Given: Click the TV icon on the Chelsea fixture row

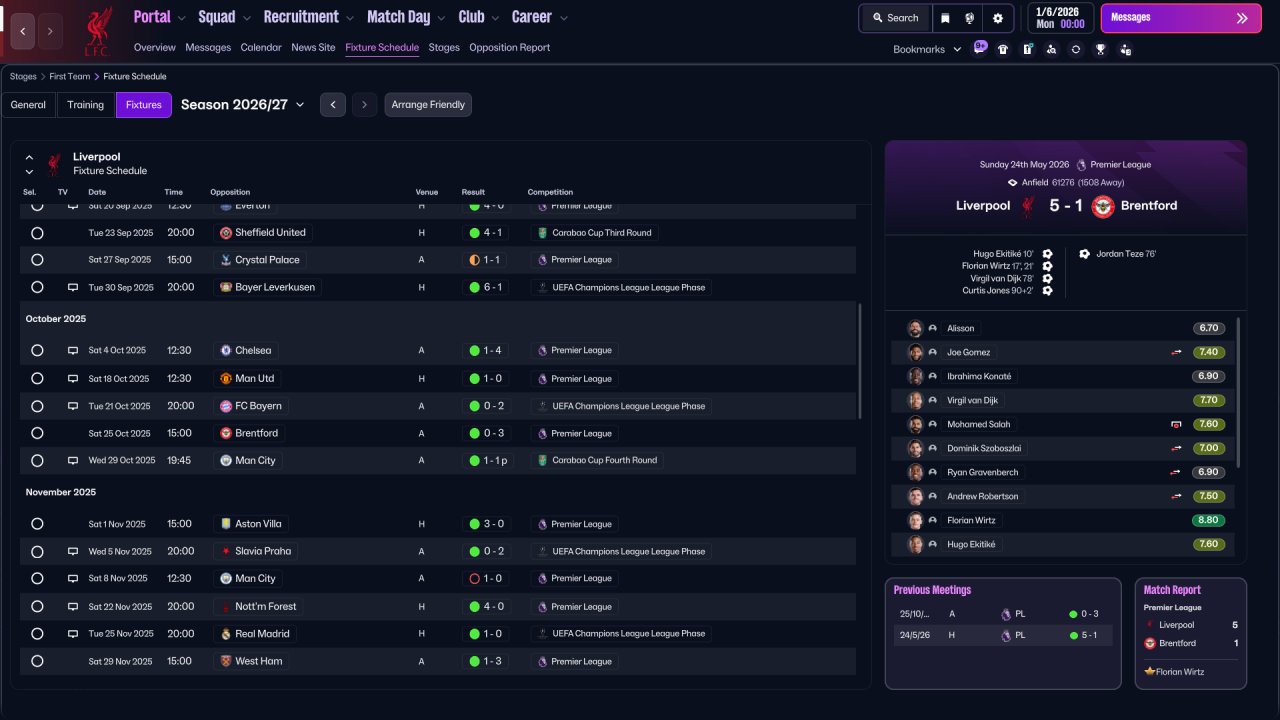Looking at the screenshot, I should [73, 351].
